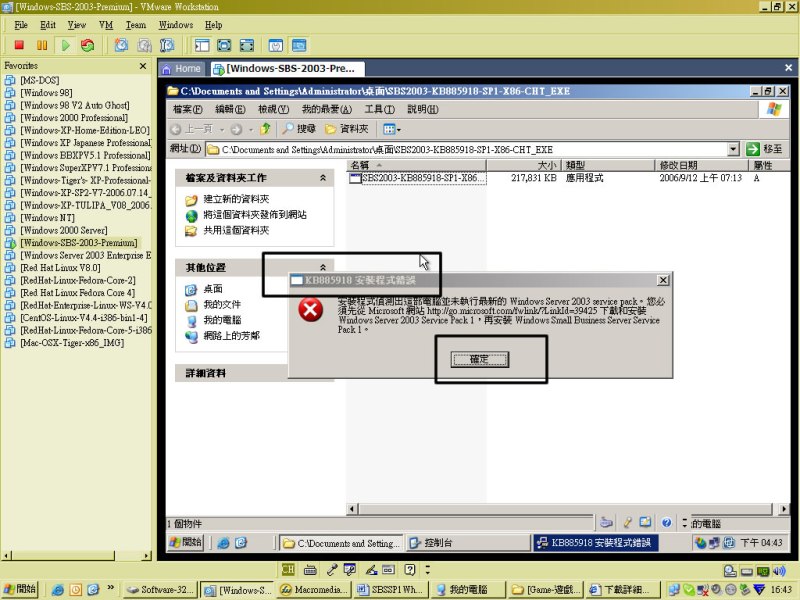Select [Mac-OSX-Tiger-x86_IMG] favorite
The image size is (800, 600).
pyautogui.click(x=72, y=343)
